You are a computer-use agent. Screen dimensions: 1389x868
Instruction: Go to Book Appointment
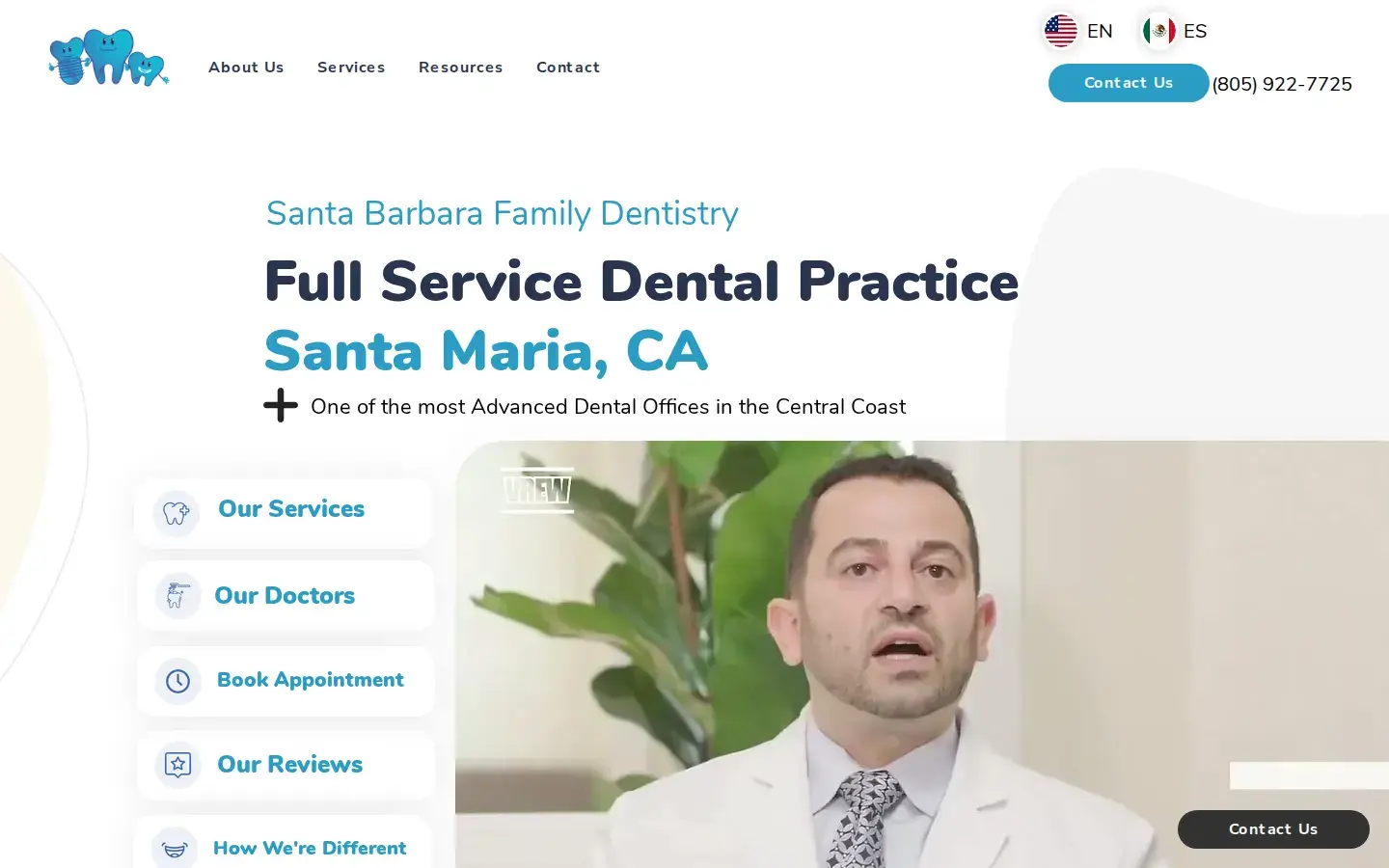(x=286, y=681)
